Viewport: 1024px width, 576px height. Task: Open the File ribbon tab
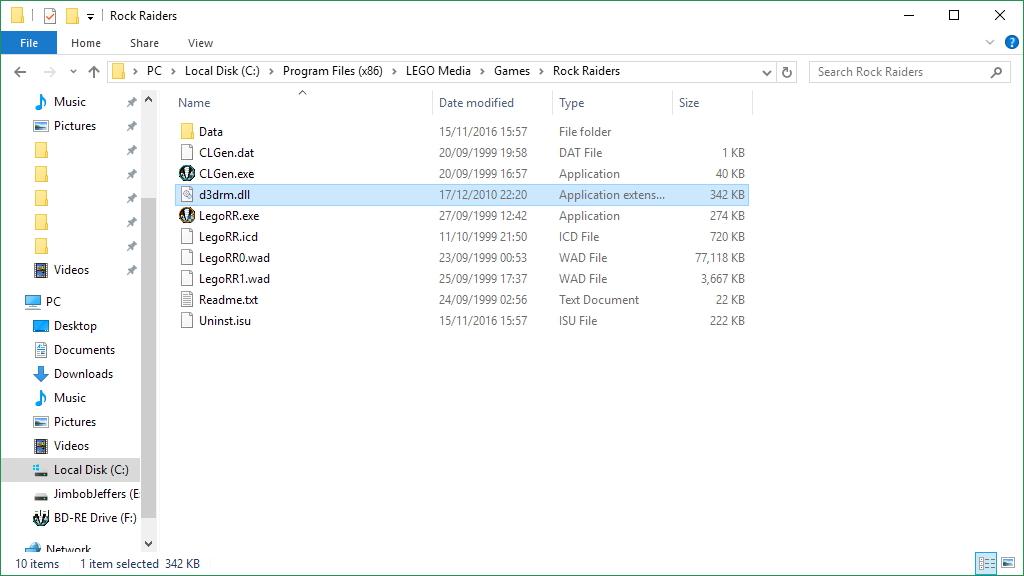point(29,43)
